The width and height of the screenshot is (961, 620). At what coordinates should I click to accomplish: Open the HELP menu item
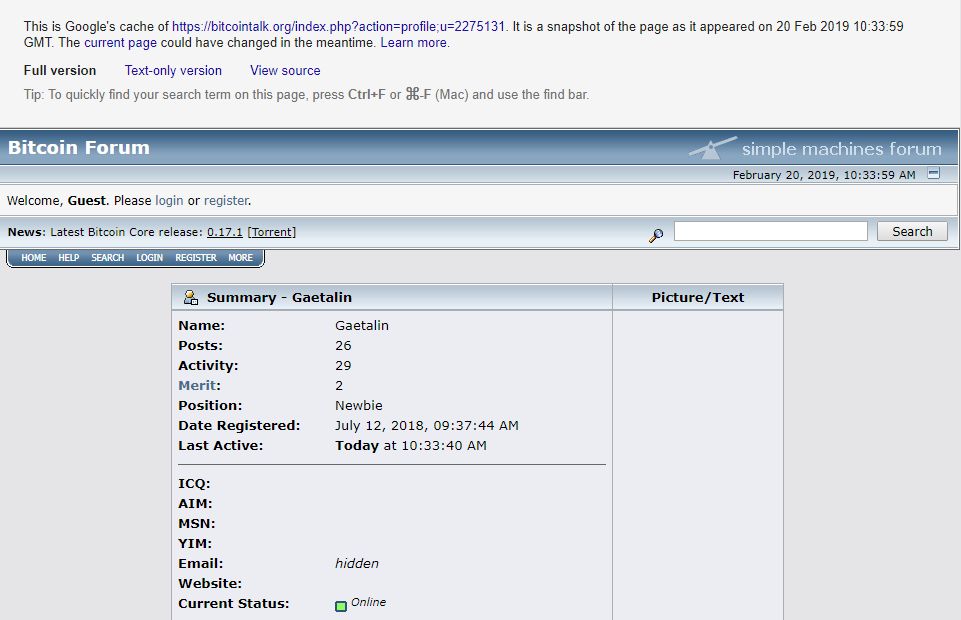click(69, 258)
